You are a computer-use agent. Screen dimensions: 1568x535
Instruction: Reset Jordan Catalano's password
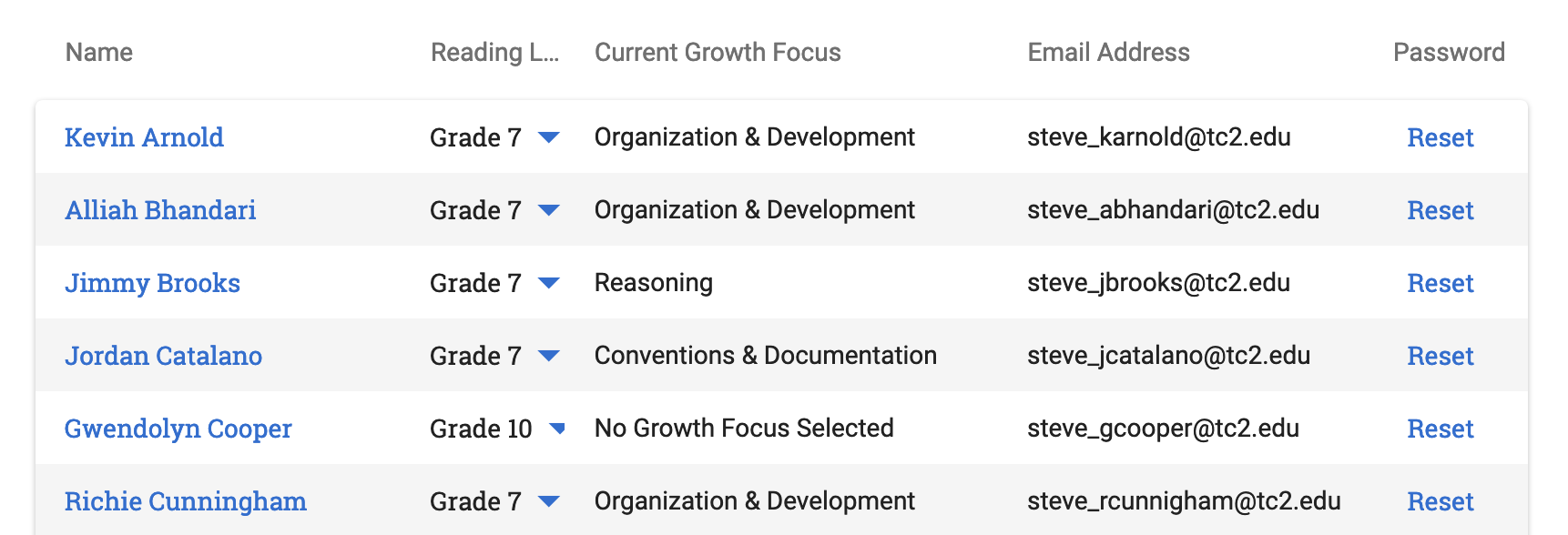tap(1440, 356)
